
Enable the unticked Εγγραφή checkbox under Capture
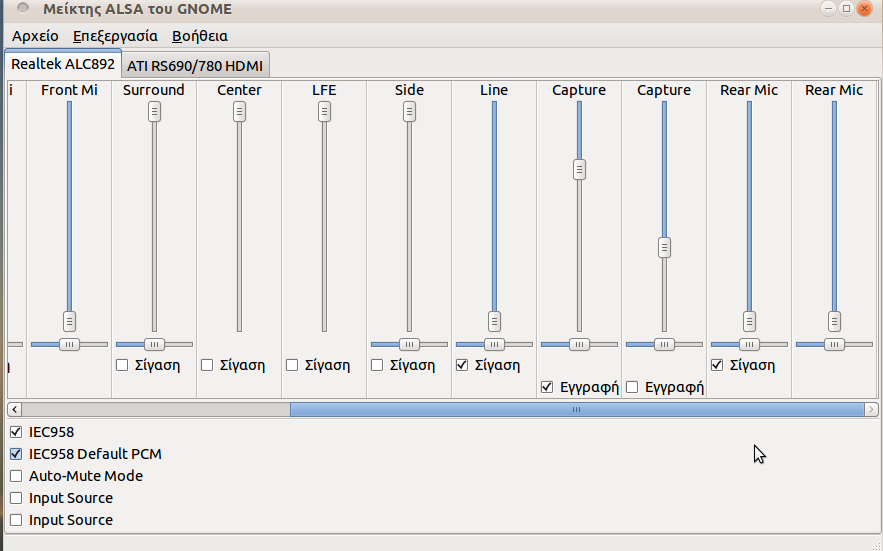tap(632, 387)
